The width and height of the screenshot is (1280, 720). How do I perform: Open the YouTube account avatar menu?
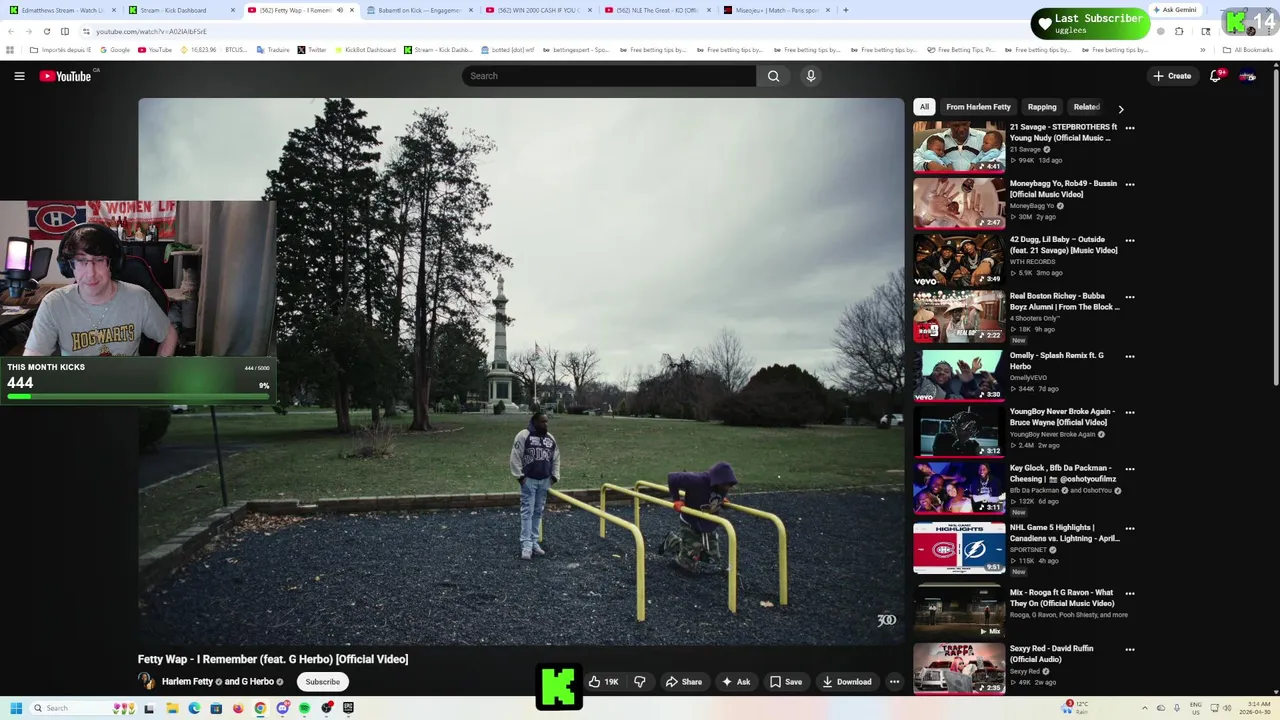pyautogui.click(x=1247, y=76)
